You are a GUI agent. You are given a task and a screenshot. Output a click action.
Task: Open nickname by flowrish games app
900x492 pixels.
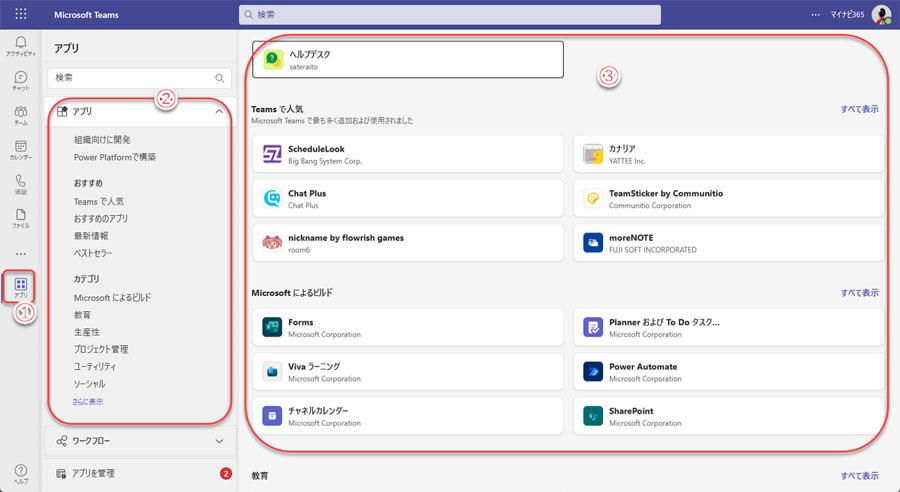(x=408, y=243)
